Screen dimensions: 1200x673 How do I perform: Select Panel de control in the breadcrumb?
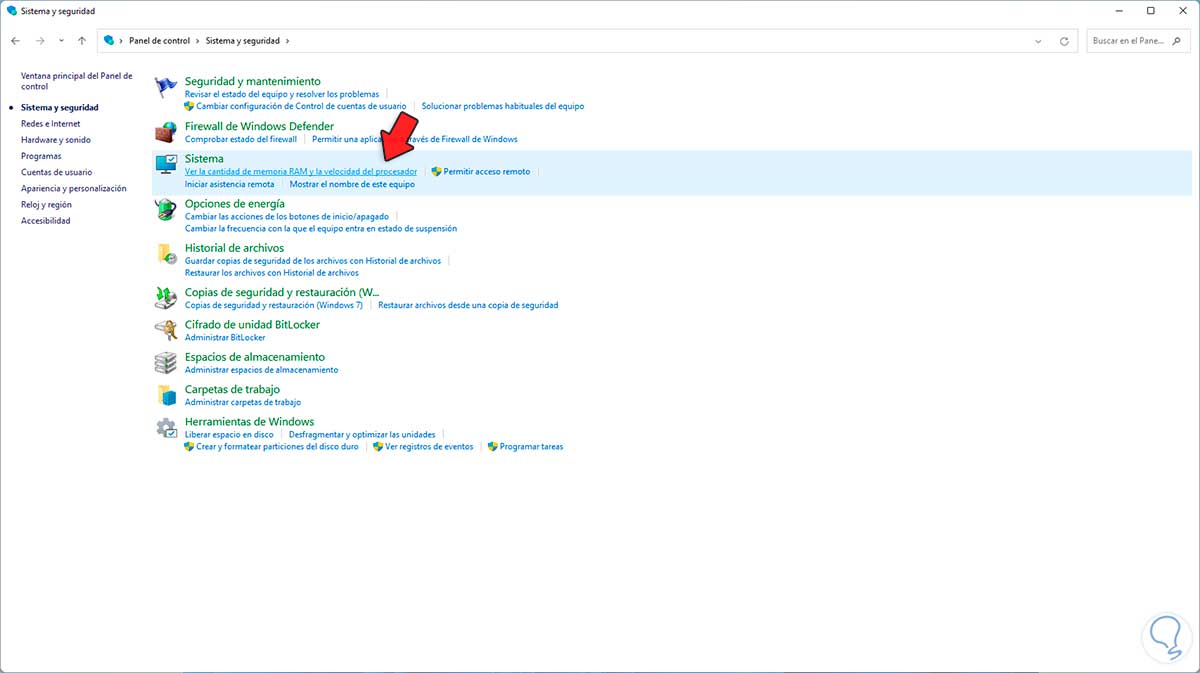click(160, 41)
